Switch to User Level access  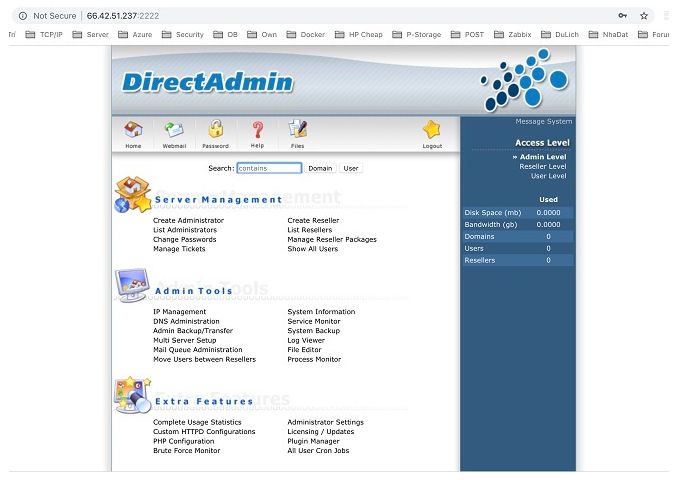pyautogui.click(x=549, y=176)
